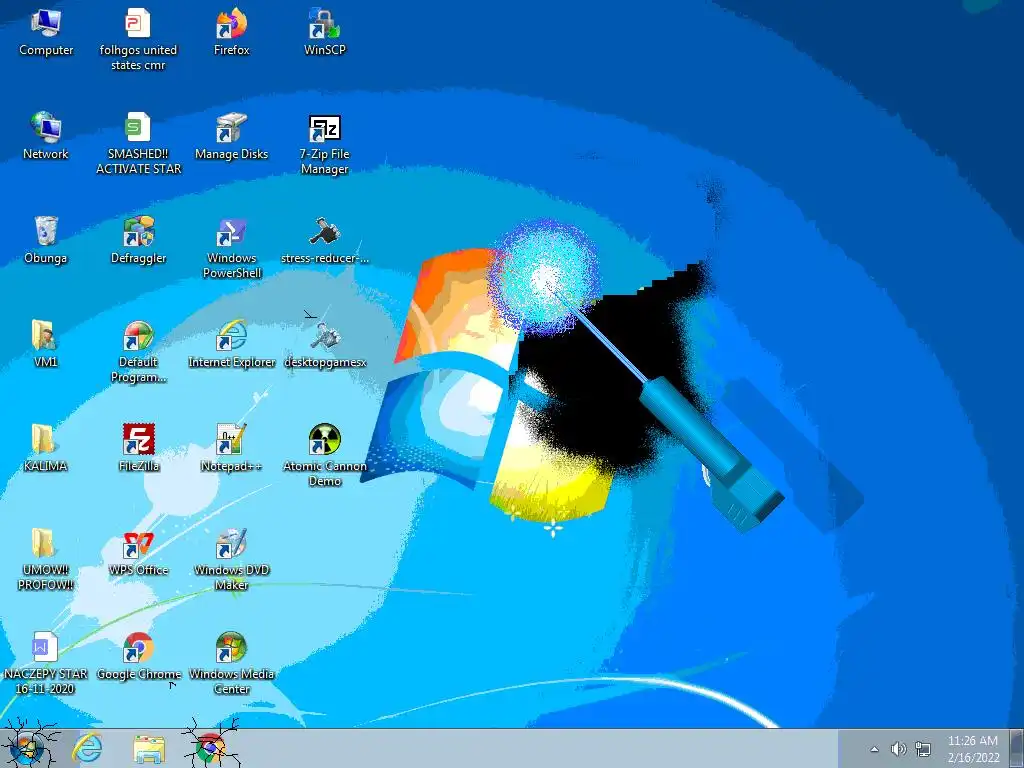Click the network tray icon

pos(923,749)
